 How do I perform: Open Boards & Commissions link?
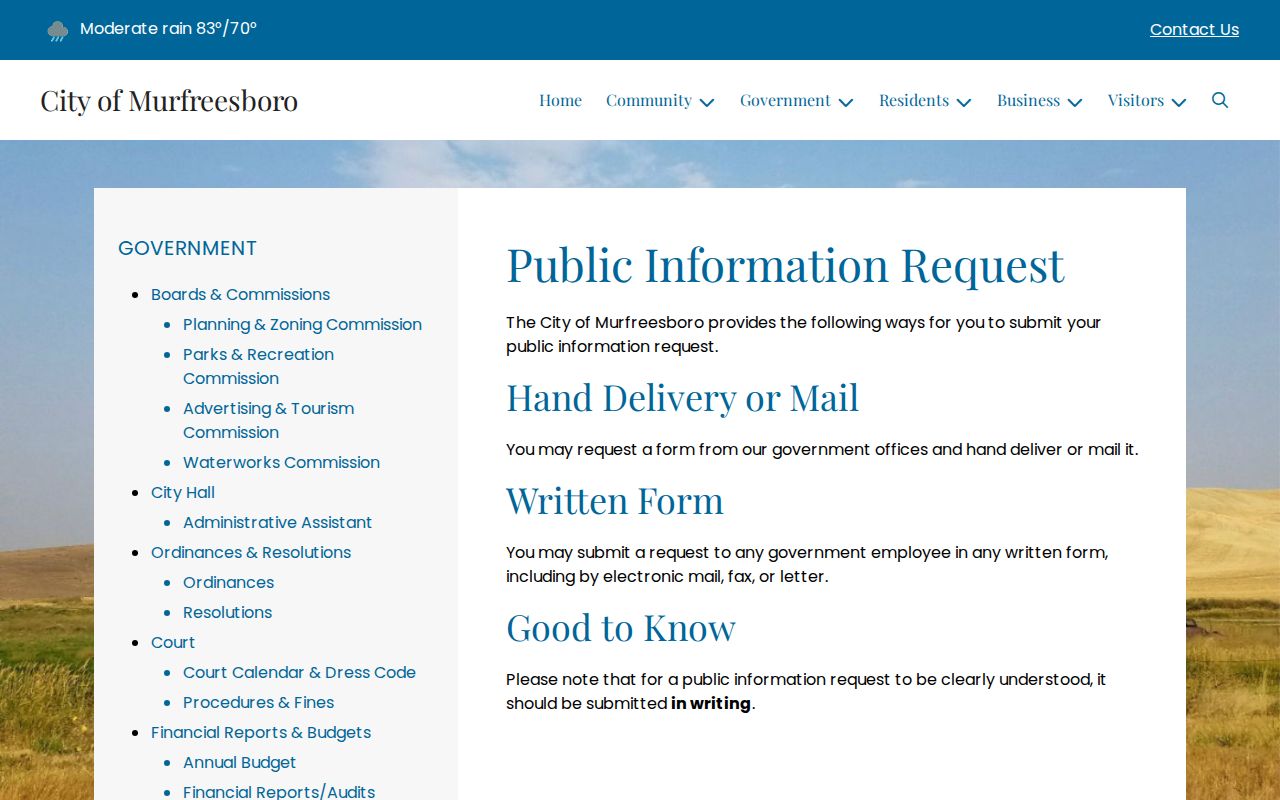click(240, 294)
